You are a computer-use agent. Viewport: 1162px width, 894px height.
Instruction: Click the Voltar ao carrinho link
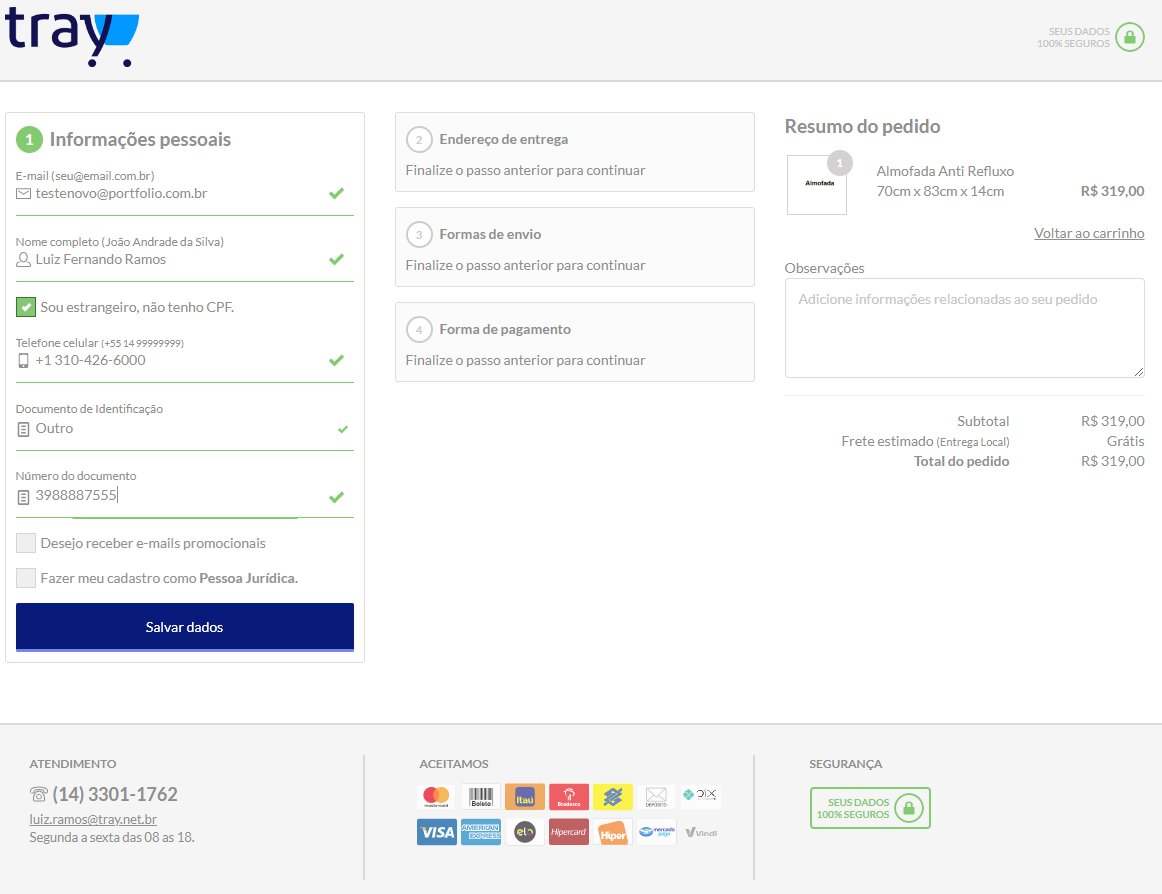coord(1089,234)
